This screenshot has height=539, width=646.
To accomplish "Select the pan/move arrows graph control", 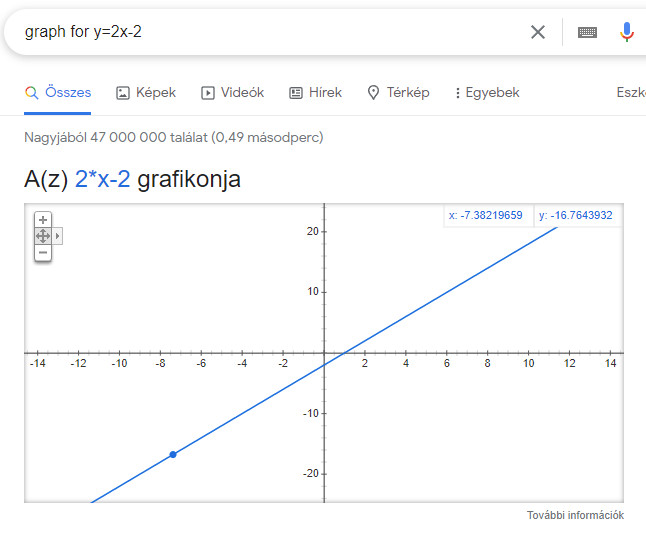I will (43, 236).
